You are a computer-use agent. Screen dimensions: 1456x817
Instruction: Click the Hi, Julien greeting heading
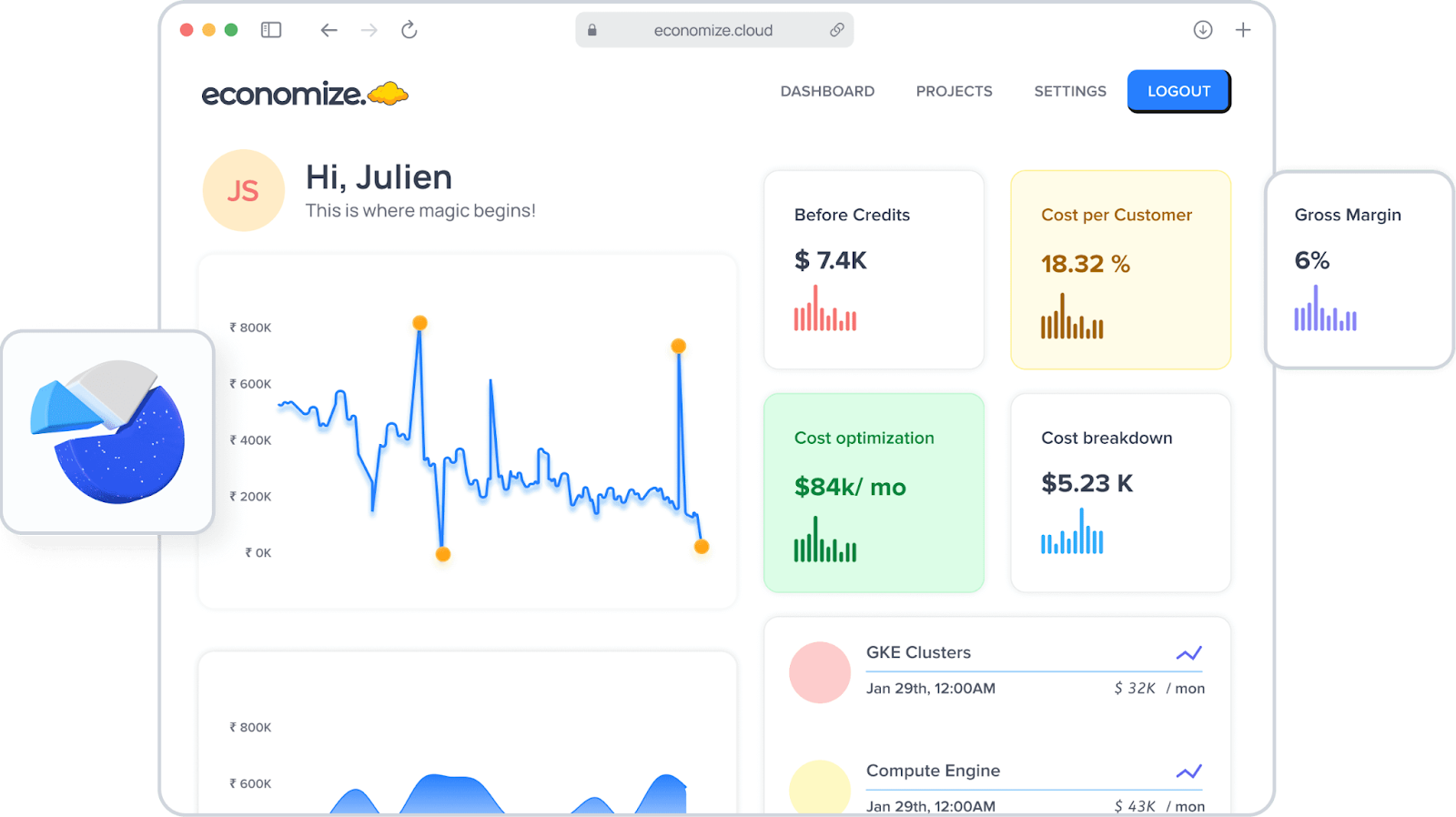point(379,177)
